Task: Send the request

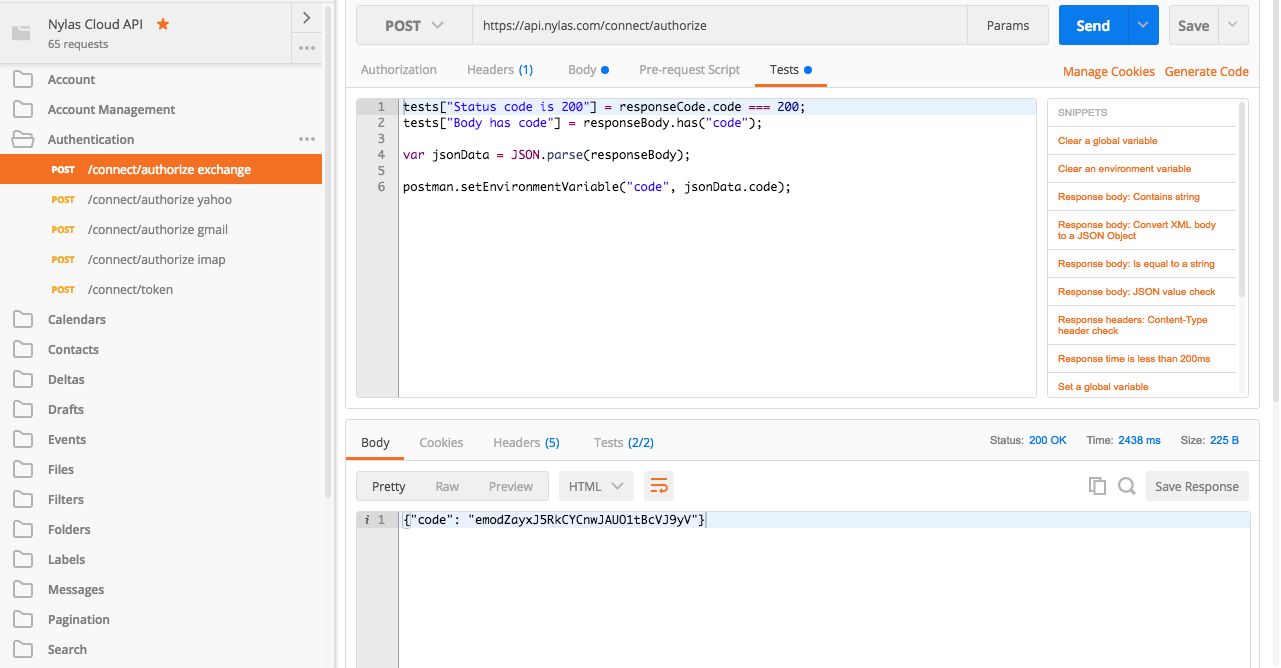Action: 1093,25
